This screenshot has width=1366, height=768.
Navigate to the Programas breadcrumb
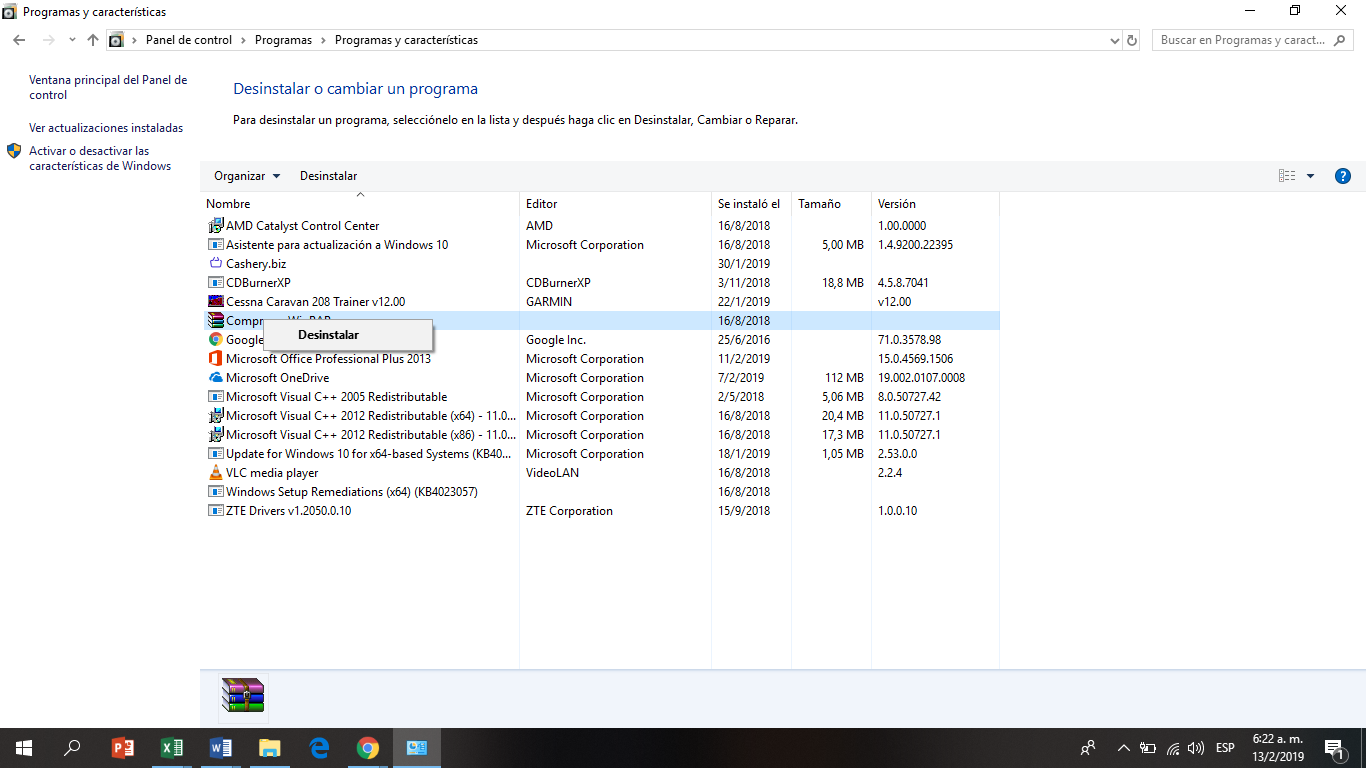tap(283, 40)
